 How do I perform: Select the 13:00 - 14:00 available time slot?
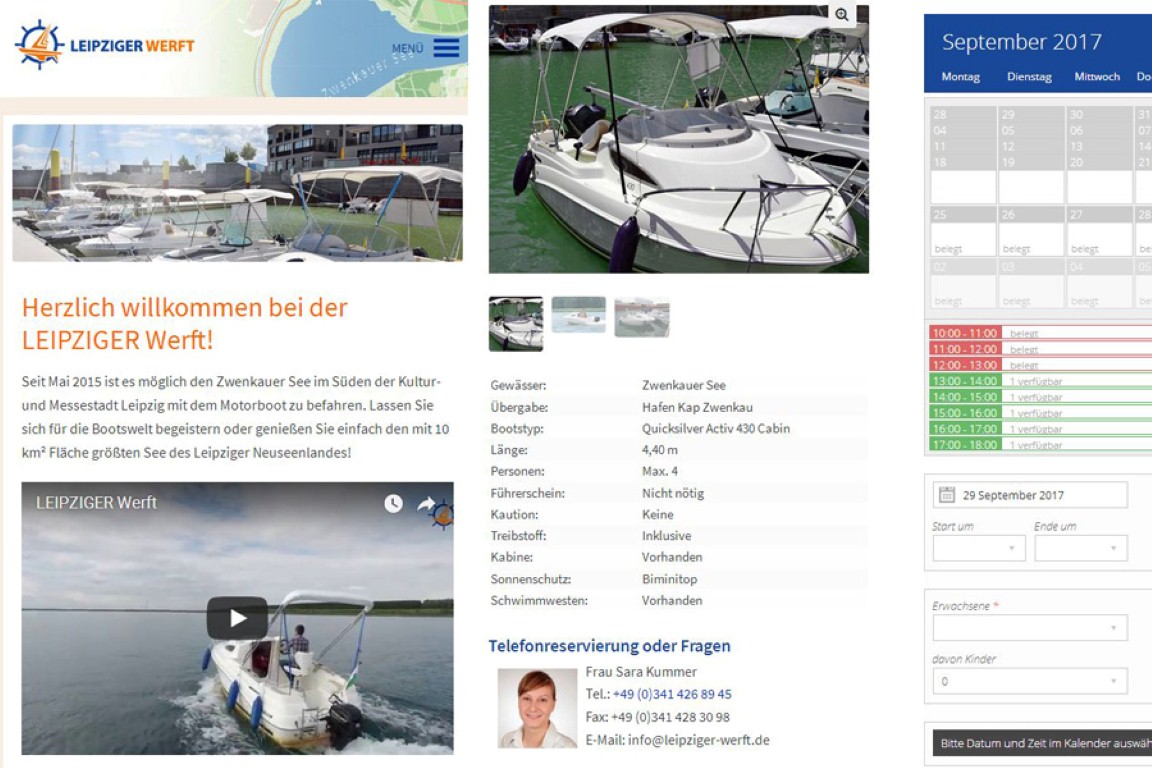click(x=964, y=381)
